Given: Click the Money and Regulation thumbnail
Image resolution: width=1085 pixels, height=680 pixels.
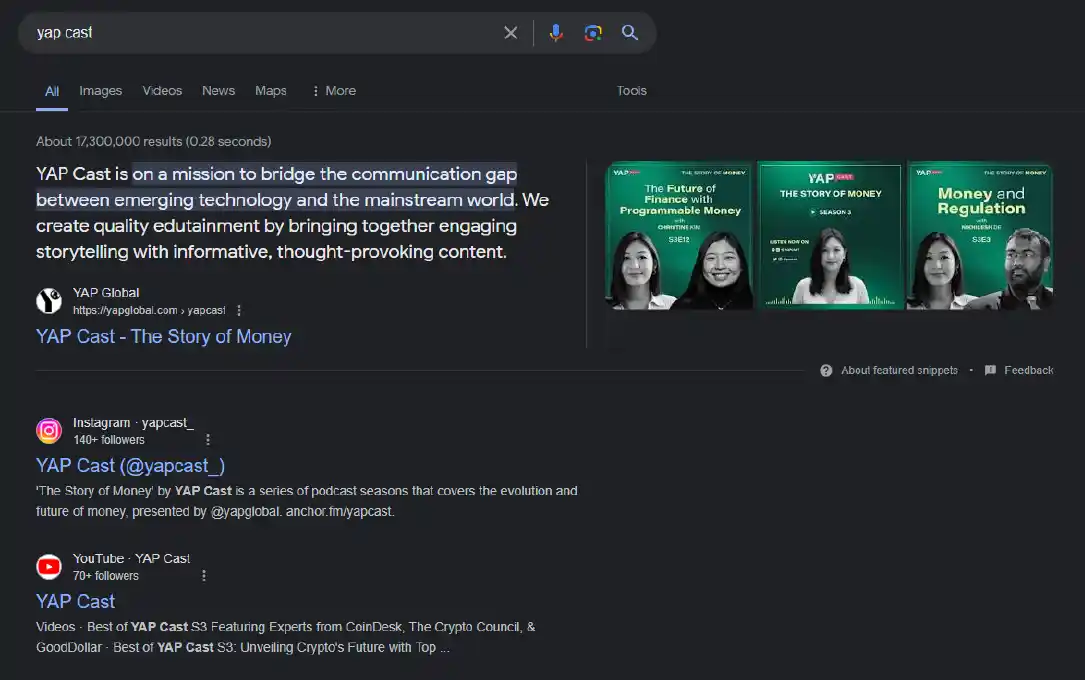Looking at the screenshot, I should coord(980,236).
